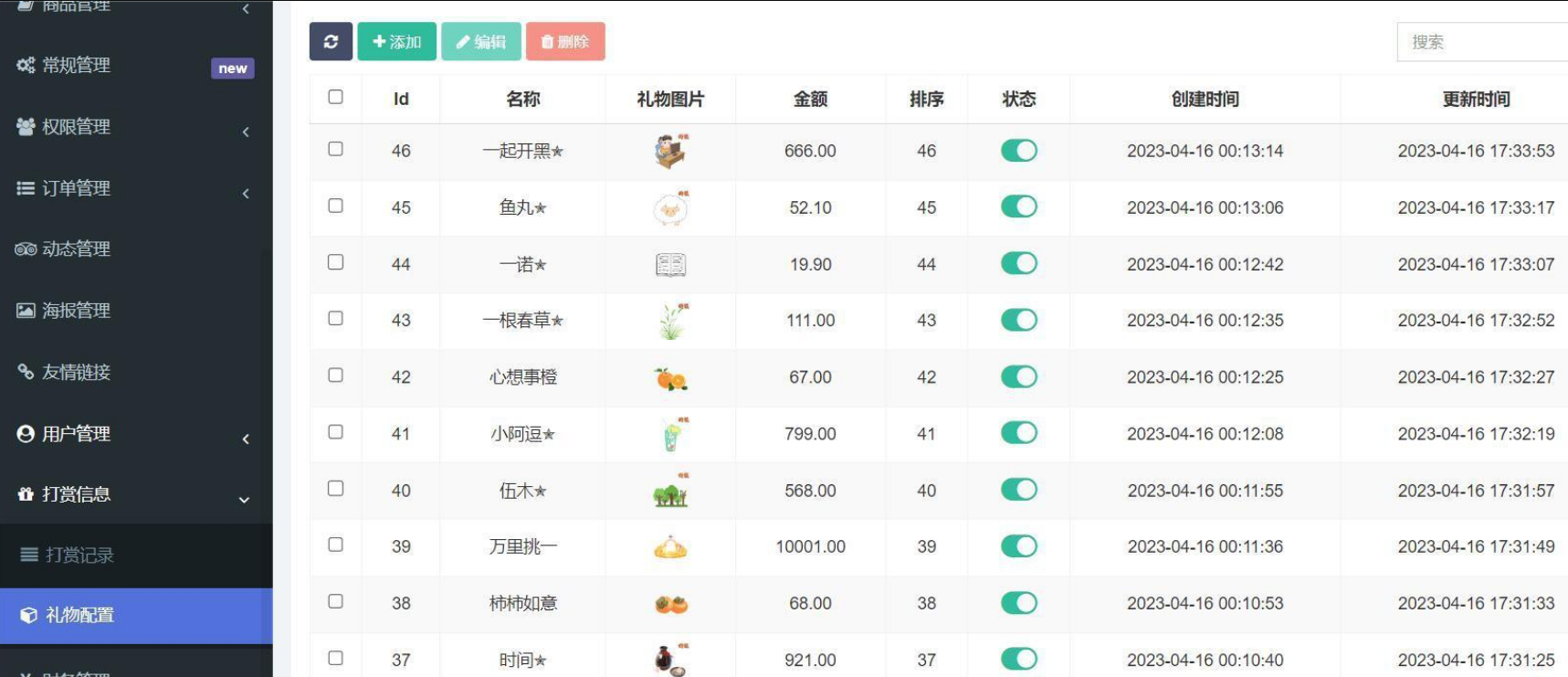Image resolution: width=1568 pixels, height=677 pixels.
Task: Click the gift icon beside 打赏信息
Action: pyautogui.click(x=26, y=494)
